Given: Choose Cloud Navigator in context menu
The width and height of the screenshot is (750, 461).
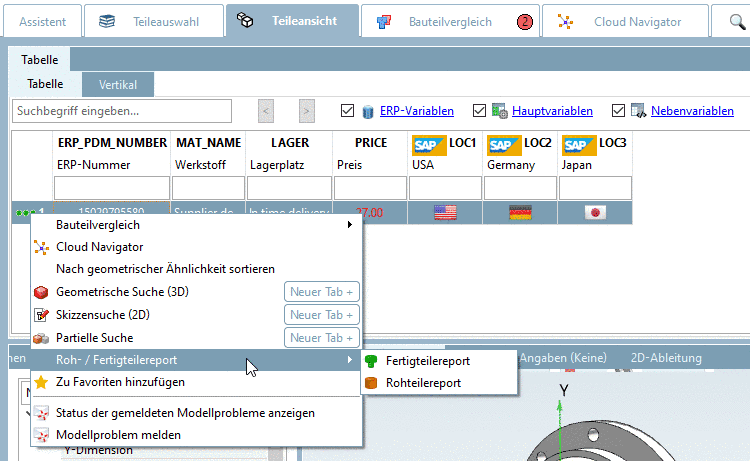Looking at the screenshot, I should (x=196, y=247).
